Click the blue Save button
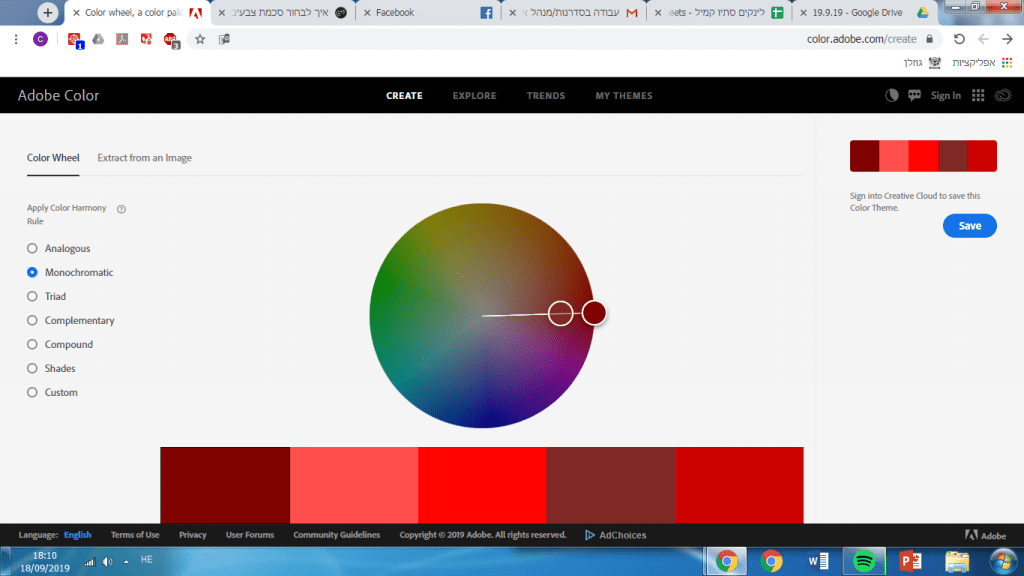The image size is (1024, 576). (970, 226)
